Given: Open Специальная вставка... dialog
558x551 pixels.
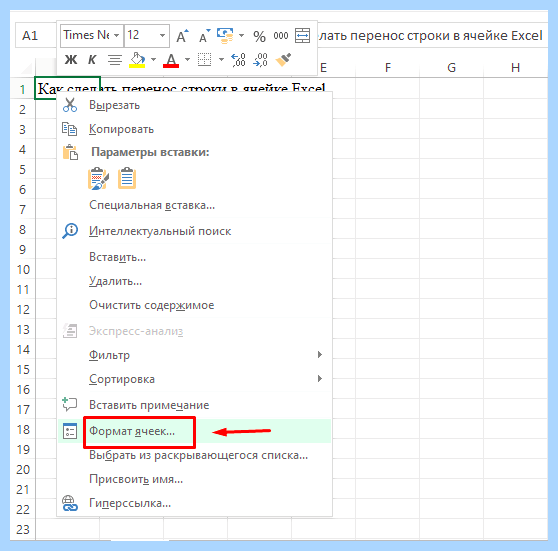Looking at the screenshot, I should (x=194, y=205).
